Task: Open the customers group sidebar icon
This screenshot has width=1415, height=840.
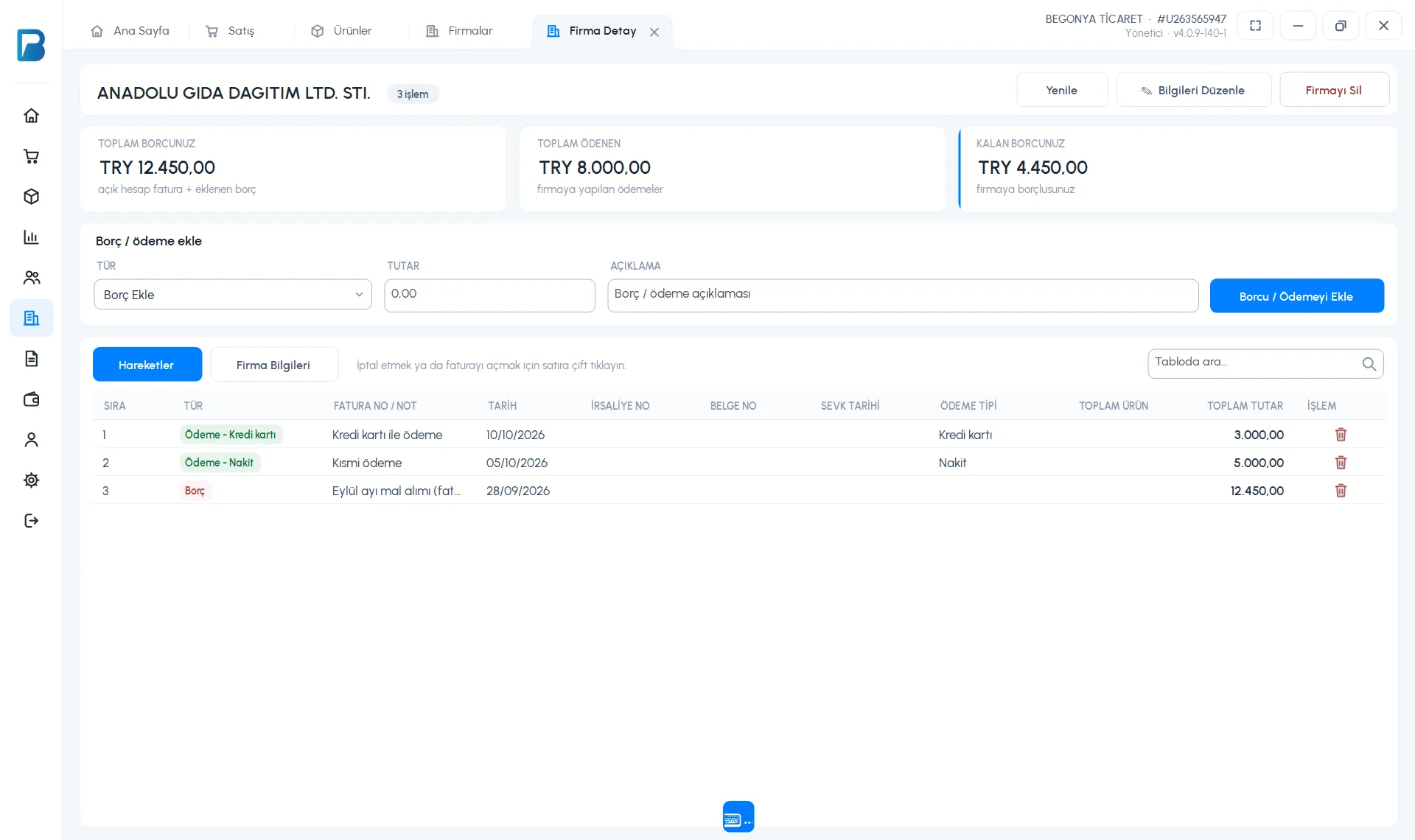Action: (x=31, y=278)
